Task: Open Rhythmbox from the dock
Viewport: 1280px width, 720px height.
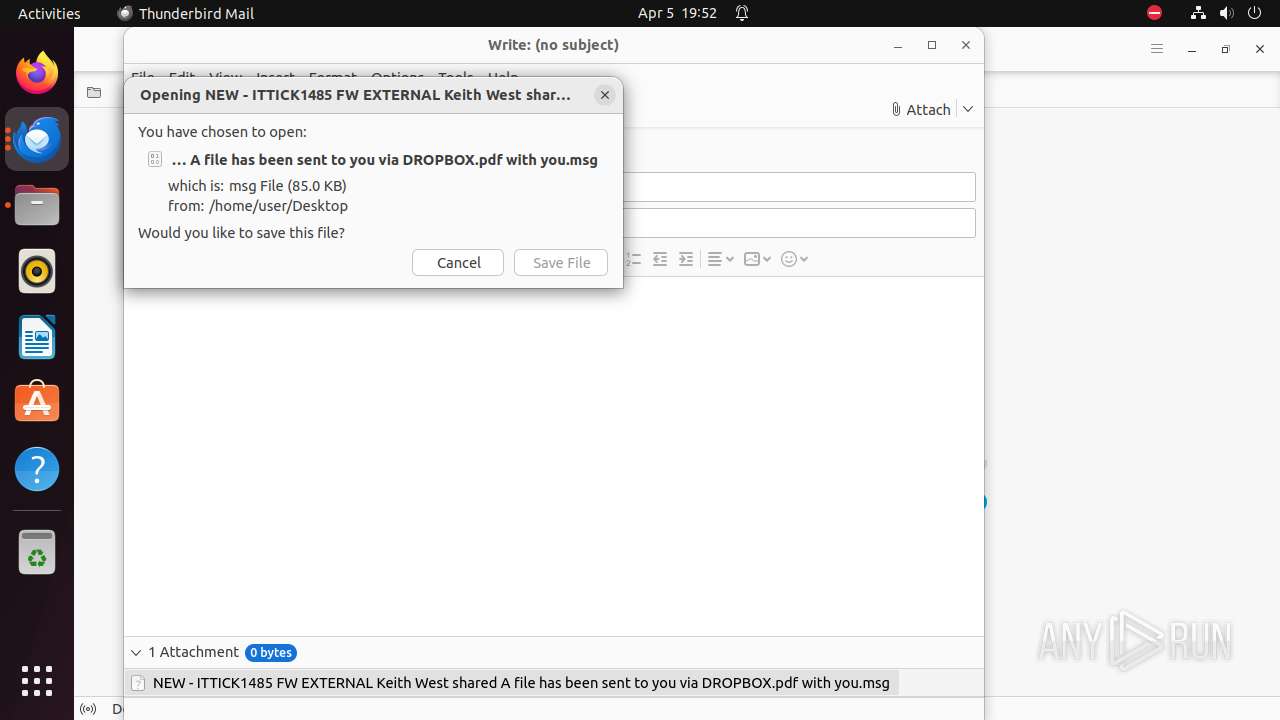Action: (x=37, y=271)
